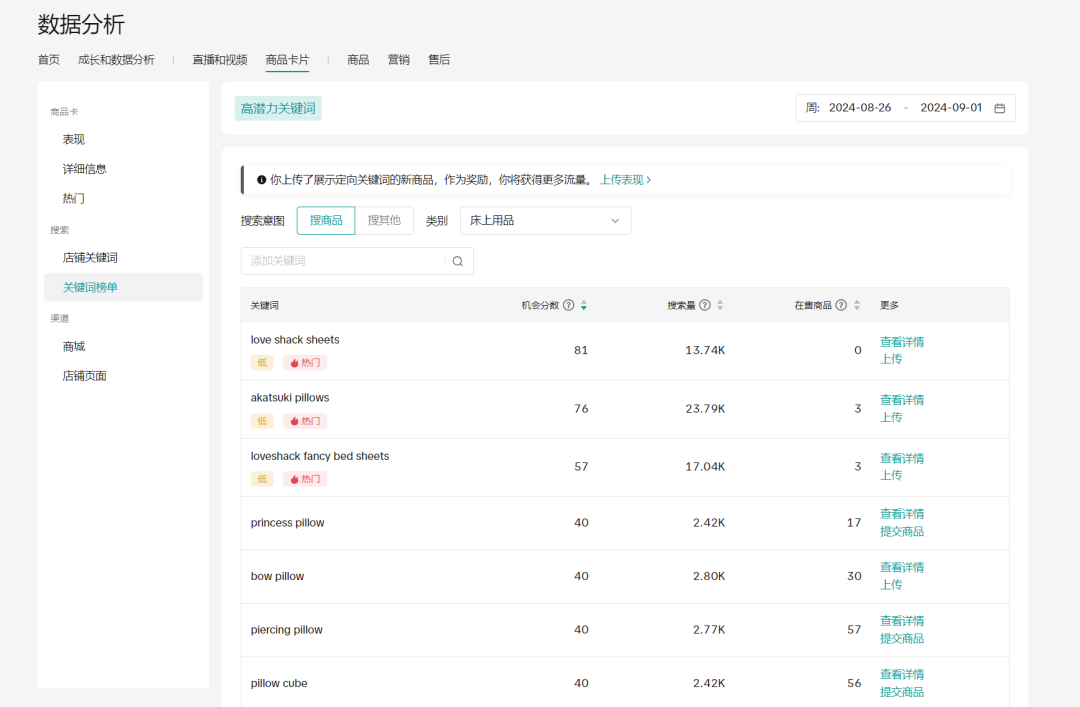Click the help icon next to 机会分数 column

568,305
